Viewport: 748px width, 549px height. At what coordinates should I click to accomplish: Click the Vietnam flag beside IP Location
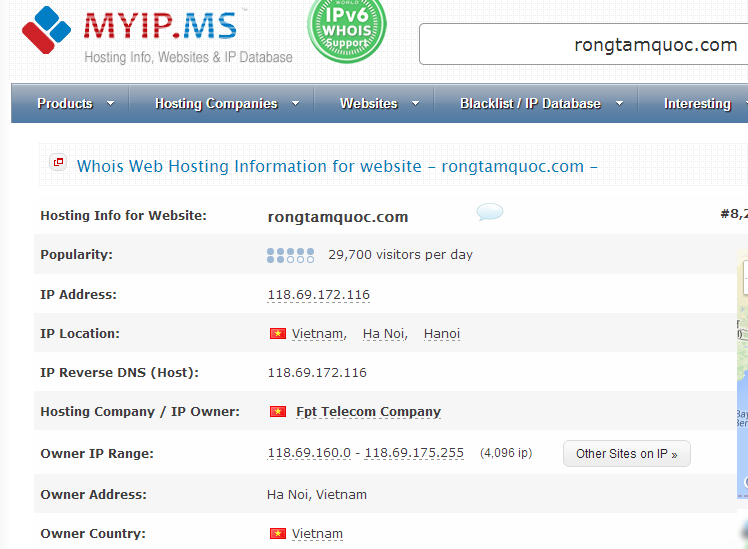[x=277, y=334]
